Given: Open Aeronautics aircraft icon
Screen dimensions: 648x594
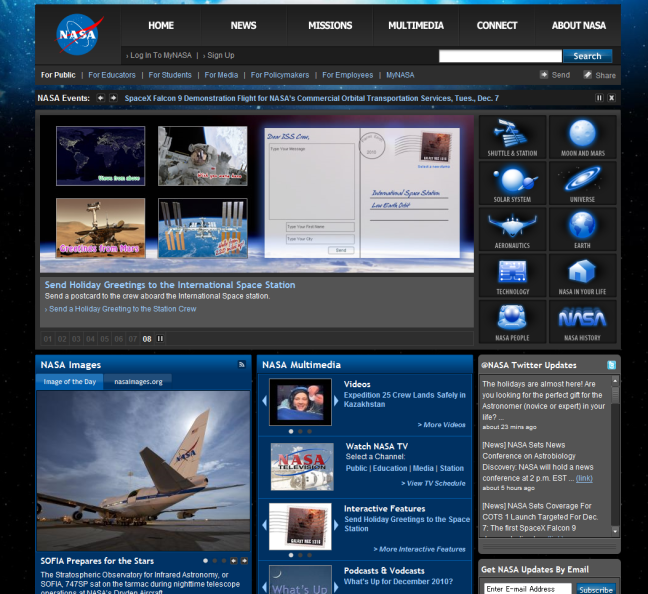Looking at the screenshot, I should coord(512,229).
